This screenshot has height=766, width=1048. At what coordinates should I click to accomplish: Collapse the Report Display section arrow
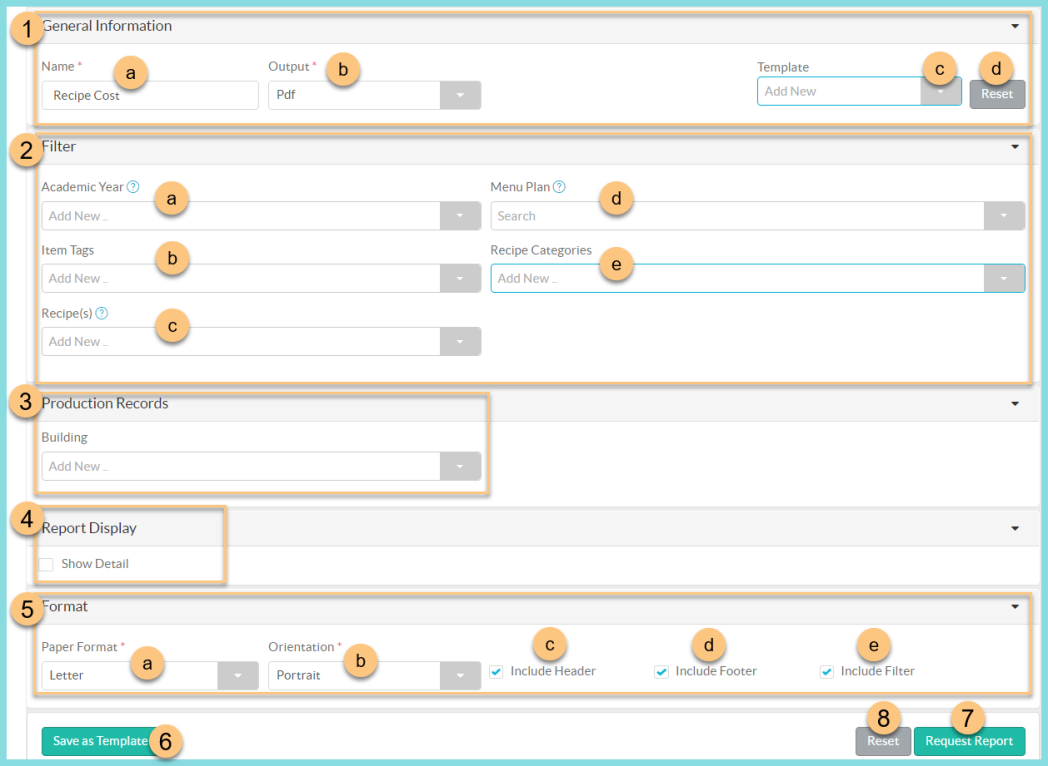(1015, 528)
